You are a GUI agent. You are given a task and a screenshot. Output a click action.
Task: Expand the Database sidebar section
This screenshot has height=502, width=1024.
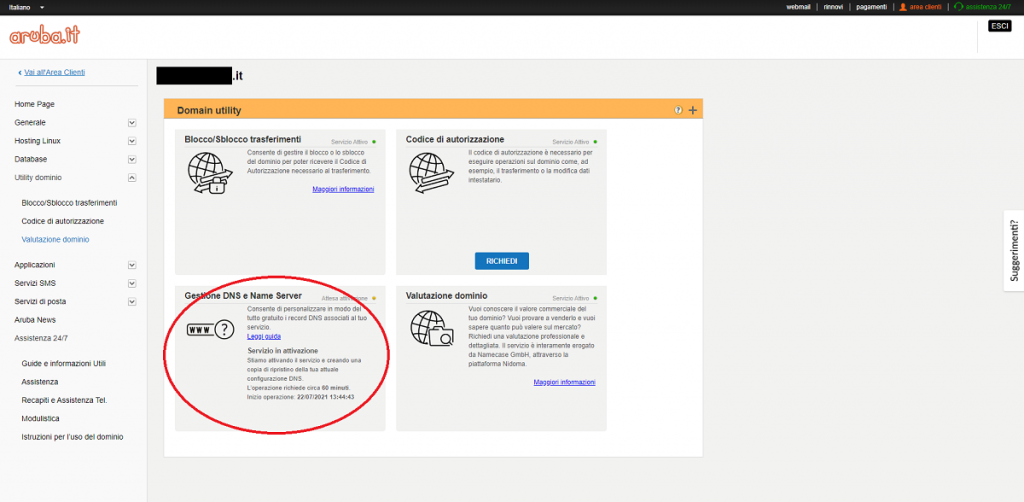132,159
